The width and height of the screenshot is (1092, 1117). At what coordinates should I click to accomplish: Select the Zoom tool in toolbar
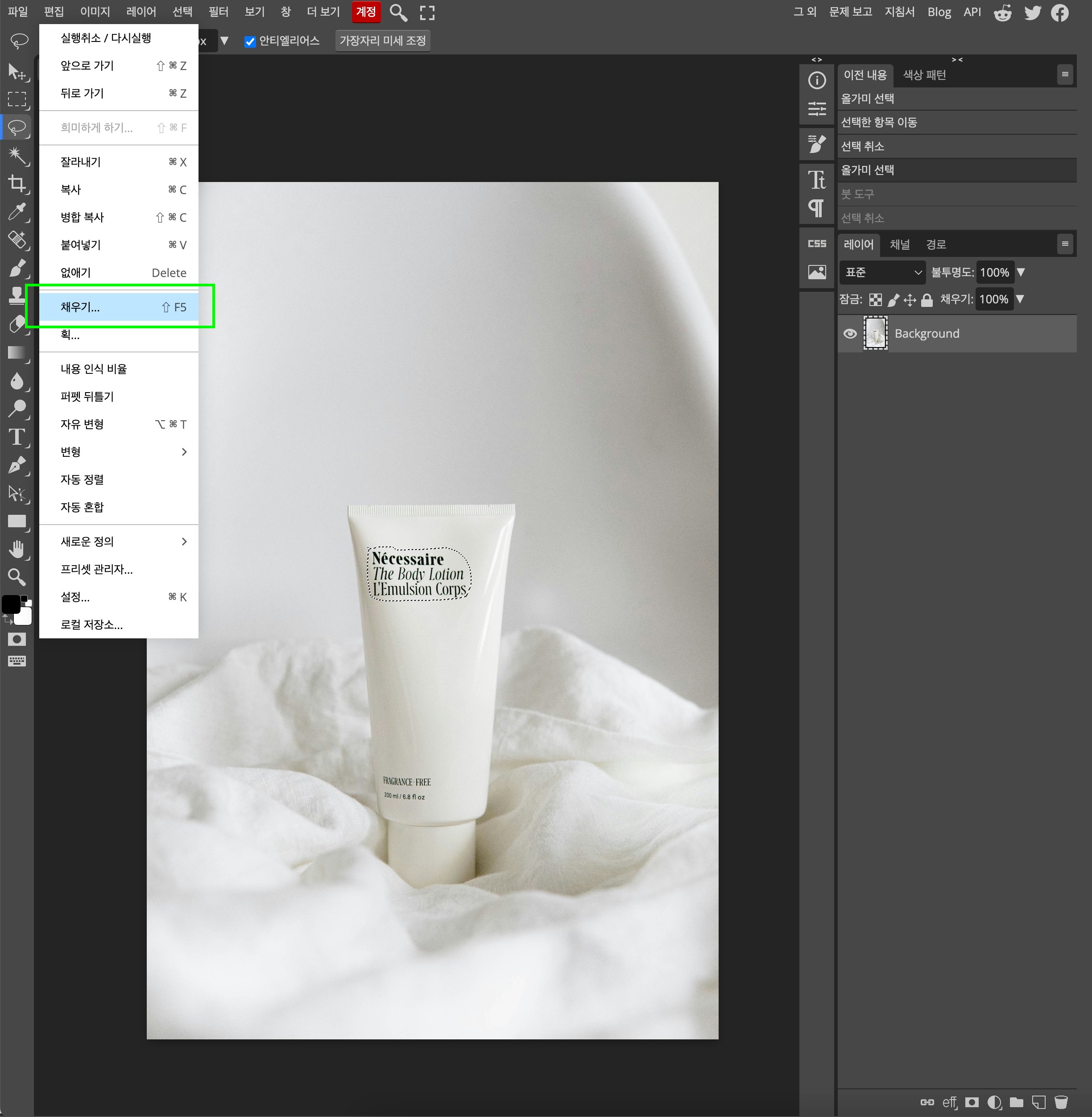click(x=17, y=577)
